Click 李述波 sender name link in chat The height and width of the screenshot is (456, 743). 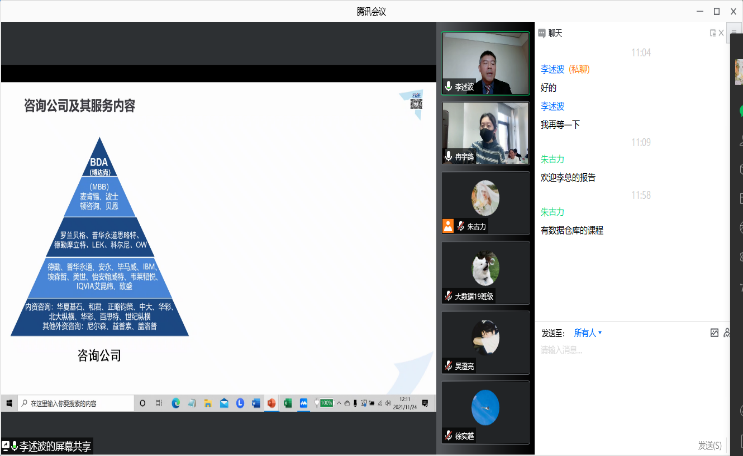(554, 69)
